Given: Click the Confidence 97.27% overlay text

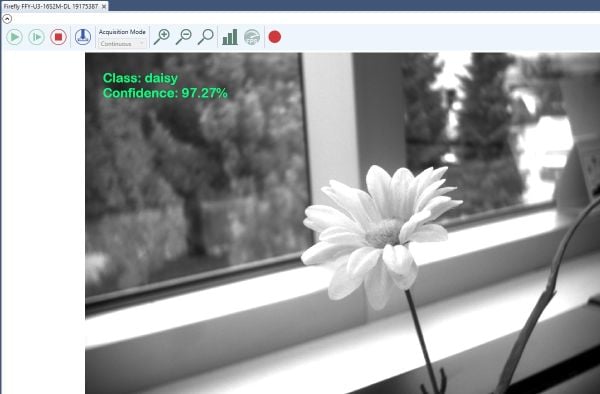Looking at the screenshot, I should tap(165, 93).
